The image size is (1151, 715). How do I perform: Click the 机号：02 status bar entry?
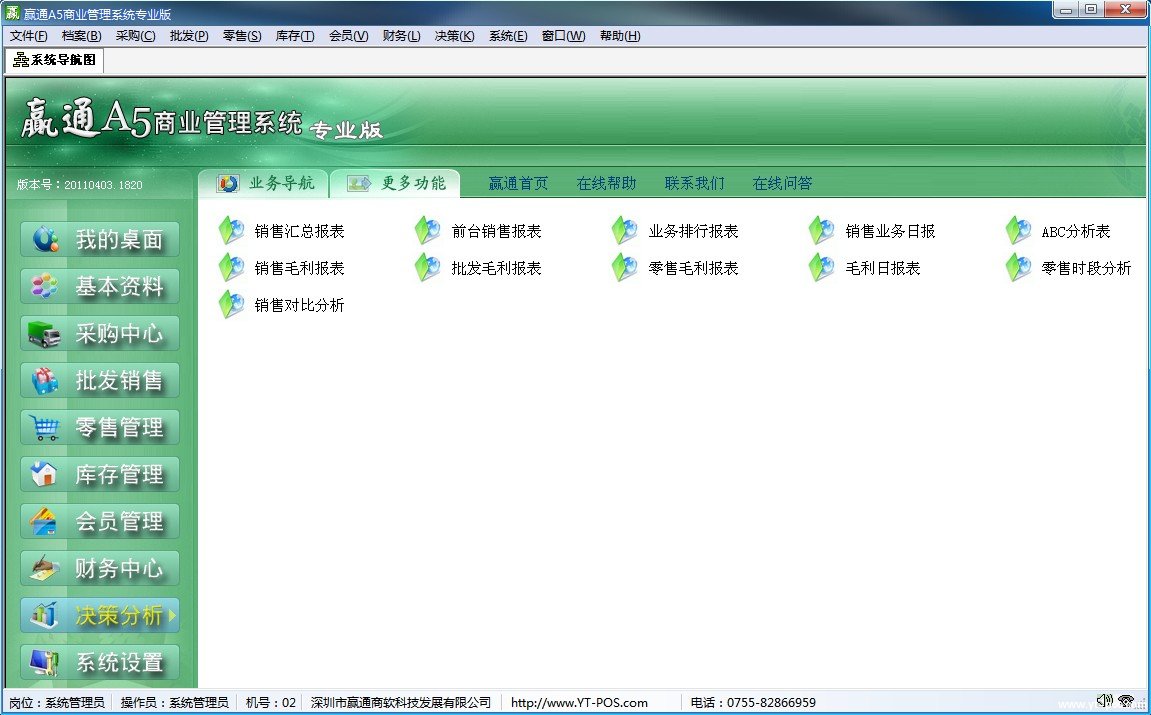pos(271,703)
